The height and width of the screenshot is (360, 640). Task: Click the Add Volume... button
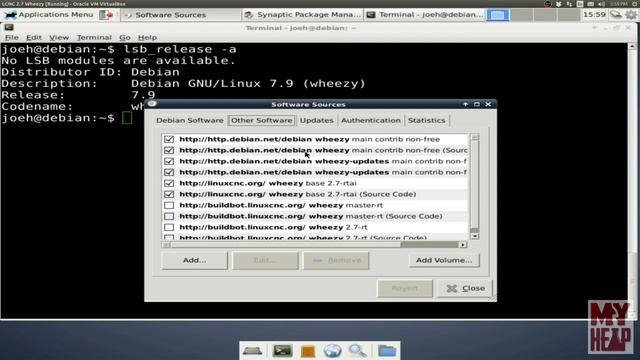(x=444, y=260)
